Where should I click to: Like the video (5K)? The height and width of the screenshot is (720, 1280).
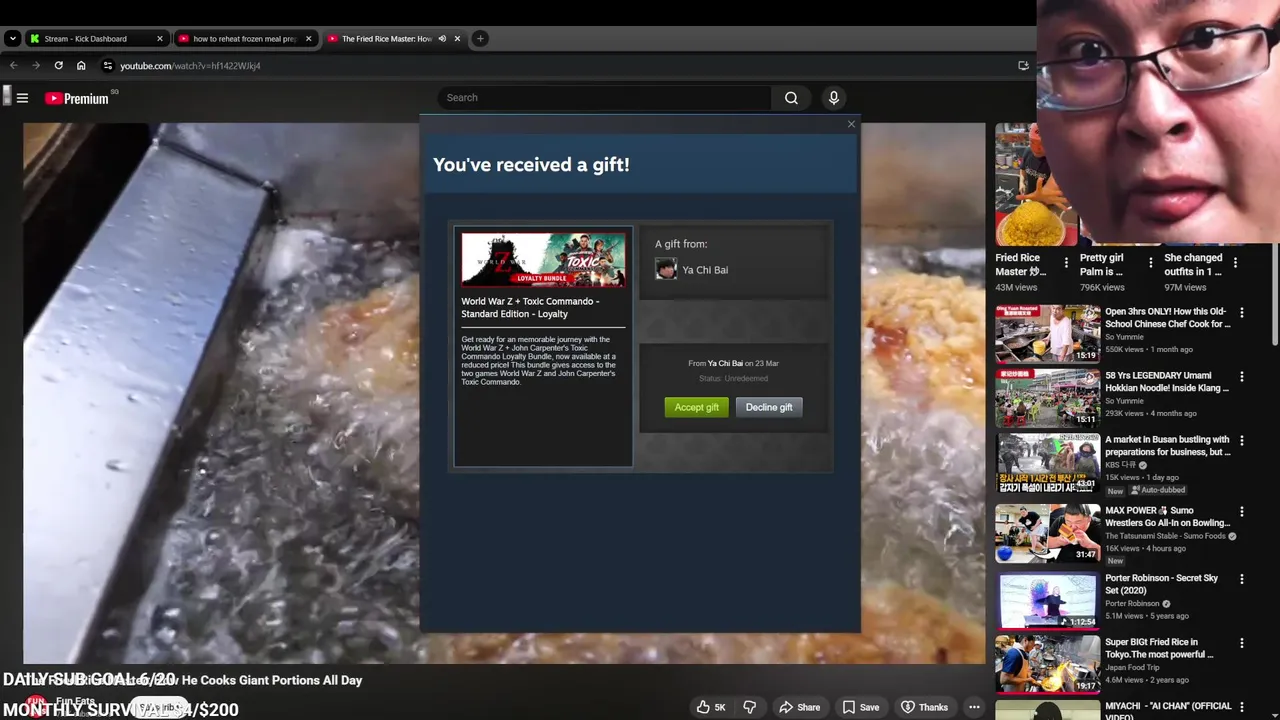(x=711, y=707)
